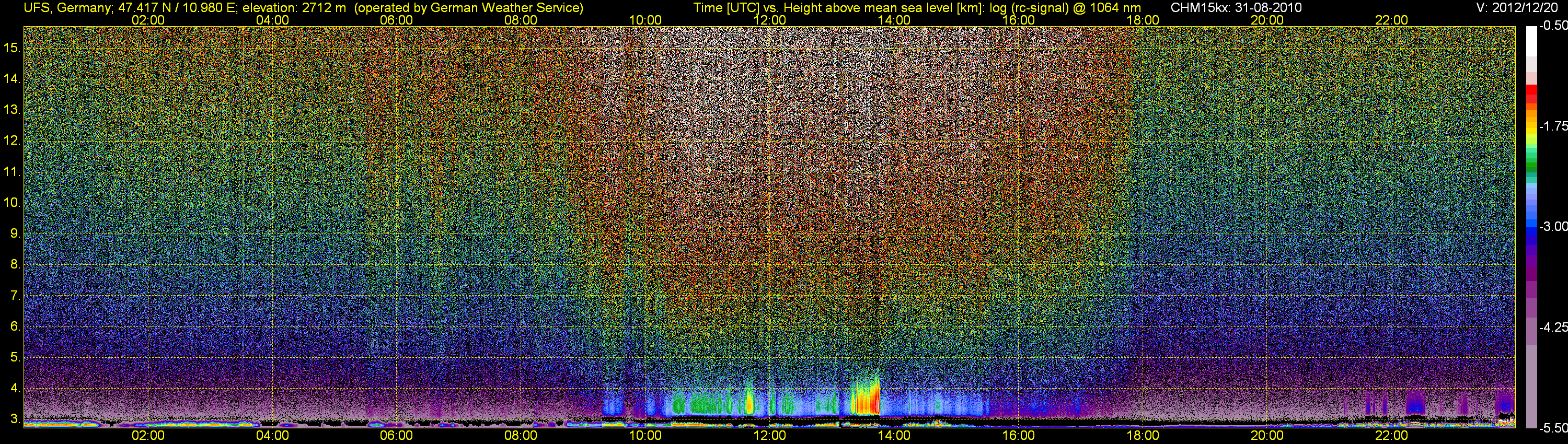Viewport: 1568px width, 444px height.
Task: Click the color scale value "-5.50"
Action: pyautogui.click(x=1553, y=428)
